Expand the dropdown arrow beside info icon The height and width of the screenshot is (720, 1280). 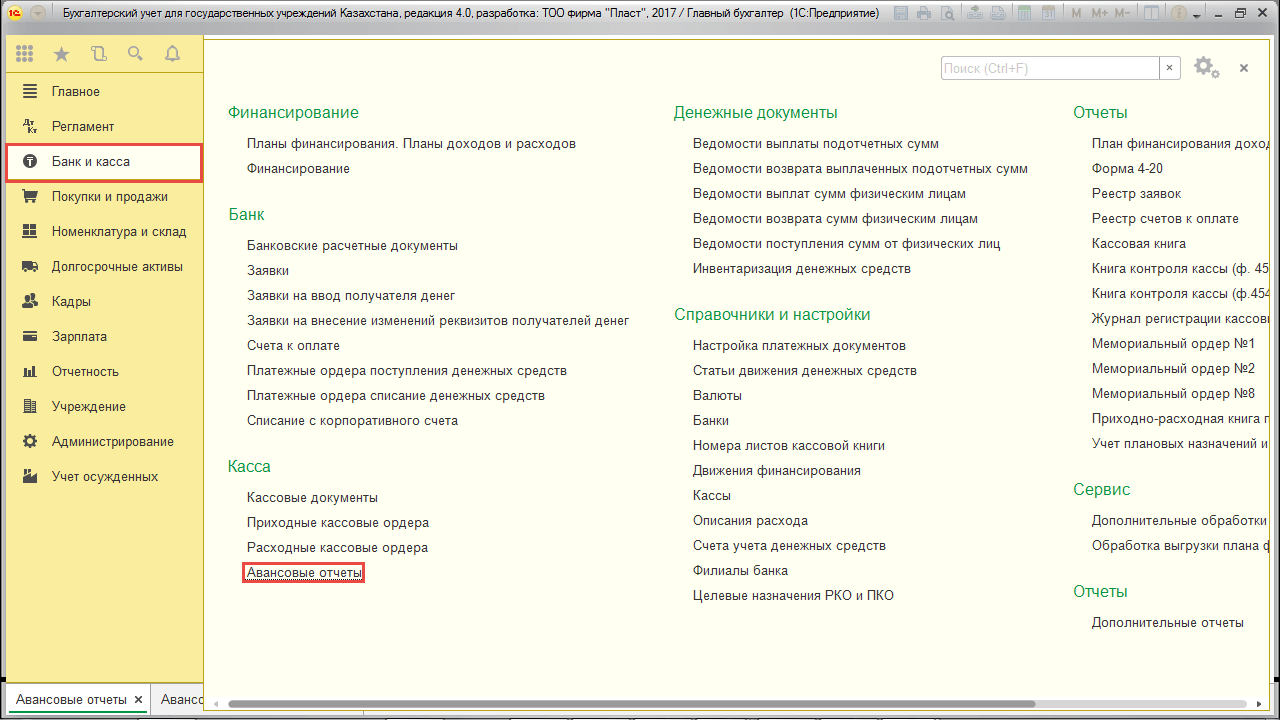pos(1198,14)
